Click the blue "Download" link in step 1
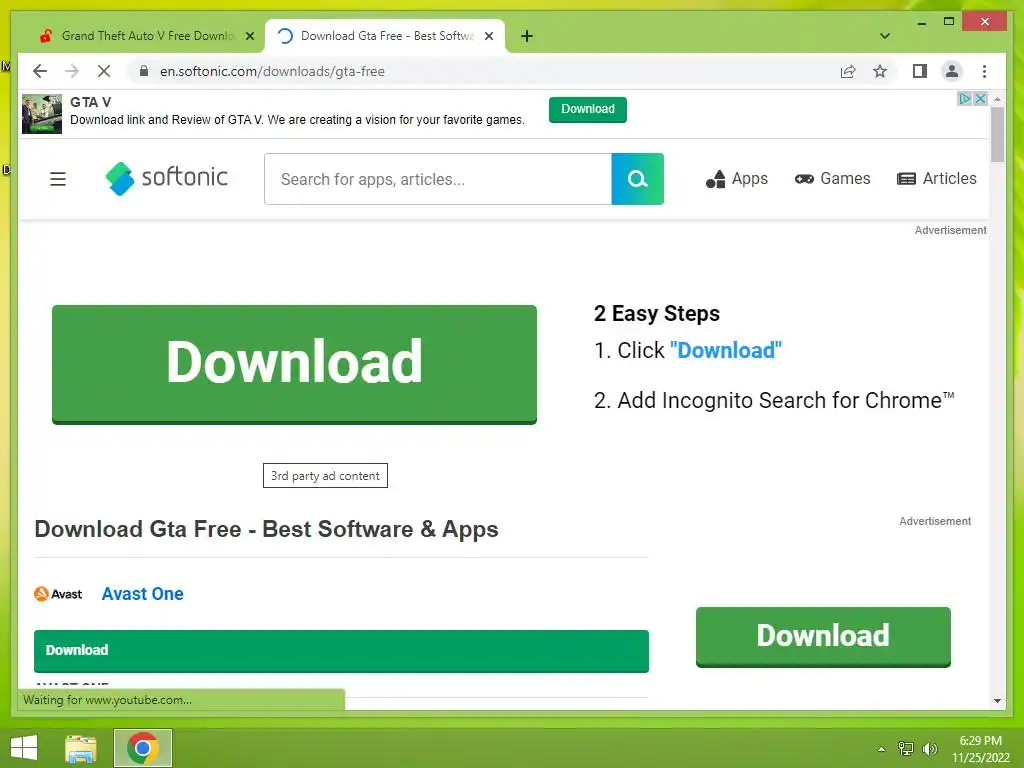The width and height of the screenshot is (1024, 768). click(x=726, y=350)
